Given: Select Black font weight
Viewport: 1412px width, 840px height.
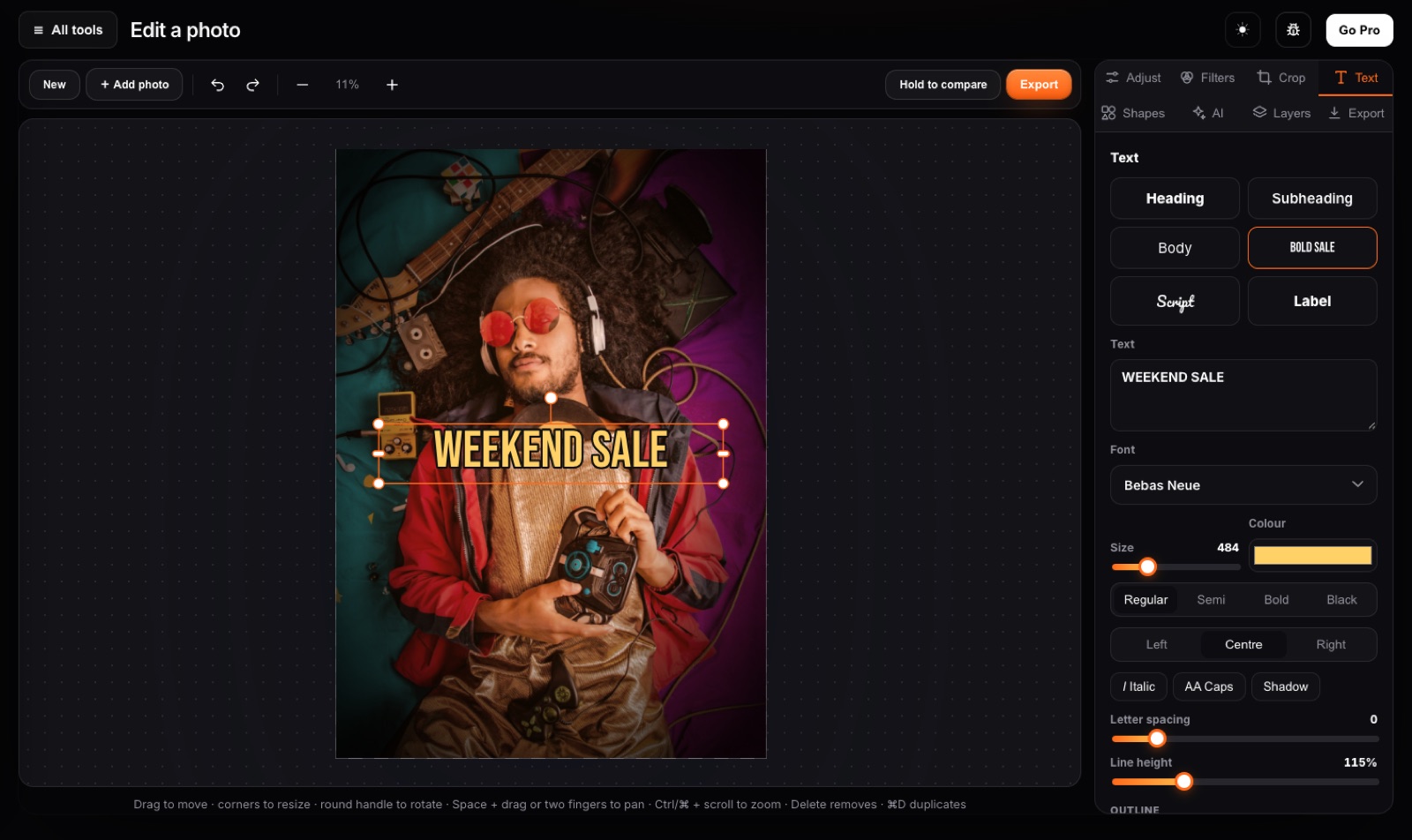Looking at the screenshot, I should pyautogui.click(x=1341, y=600).
